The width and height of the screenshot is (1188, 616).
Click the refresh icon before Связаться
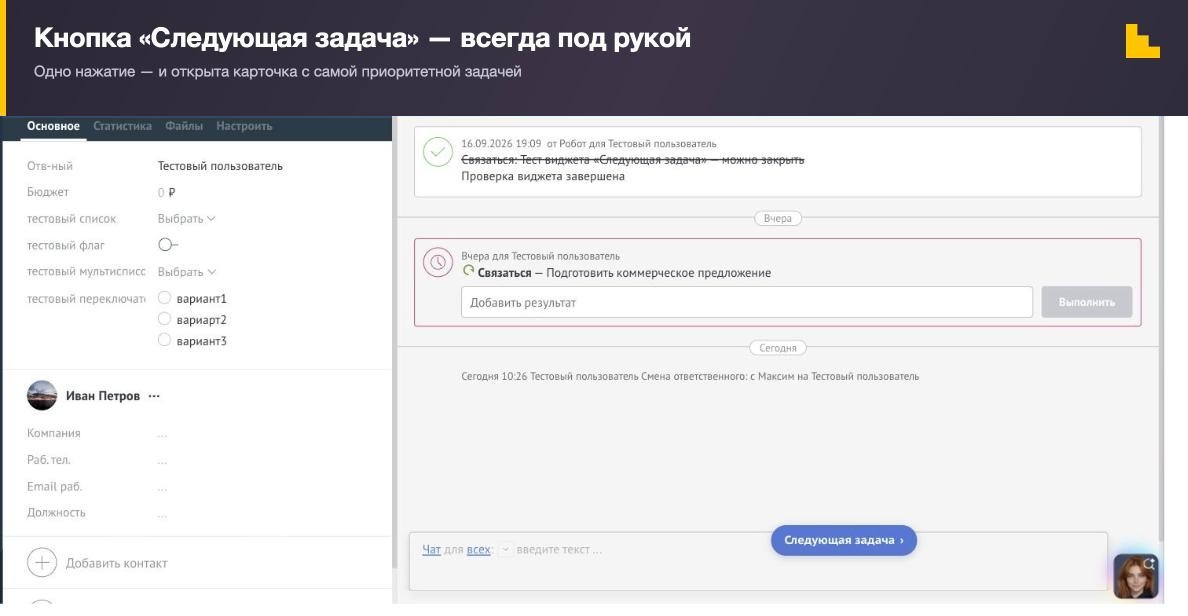468,270
